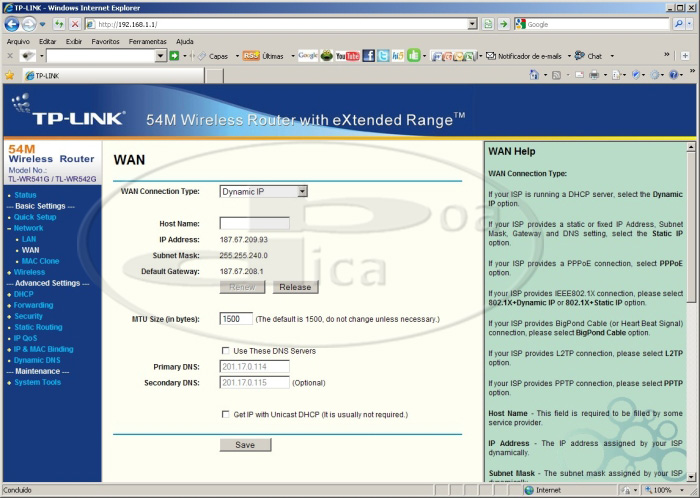700x498 pixels.
Task: Click the TP-LINK browser tab
Action: 114,75
